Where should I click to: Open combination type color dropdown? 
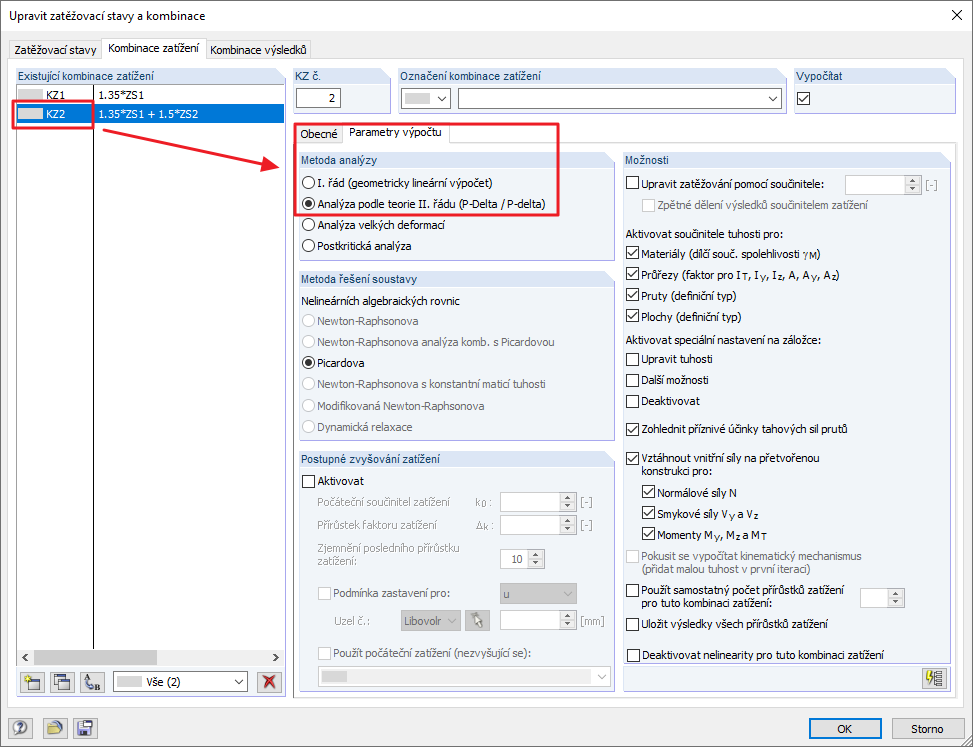[426, 98]
